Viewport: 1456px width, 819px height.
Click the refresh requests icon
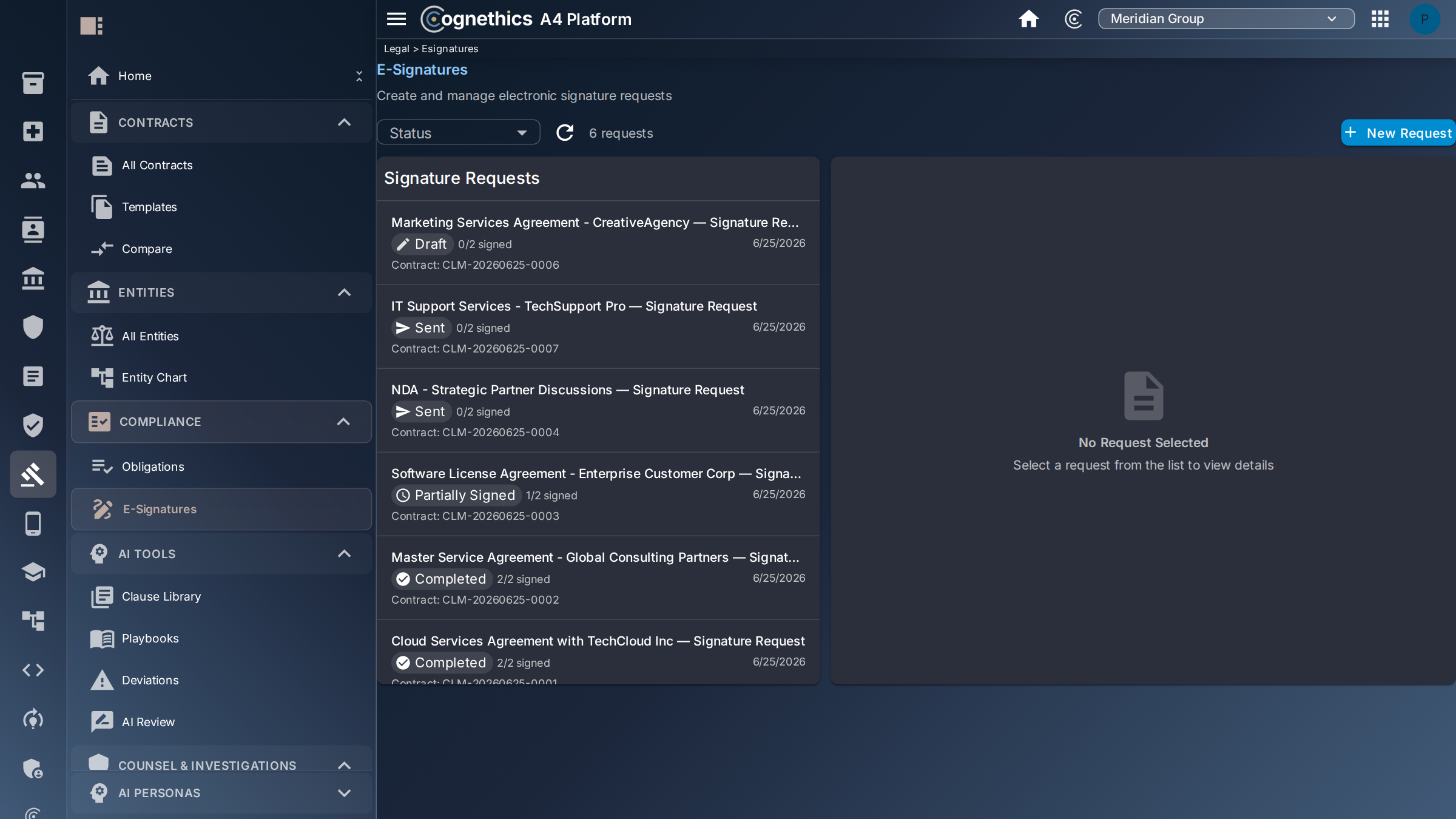(565, 133)
